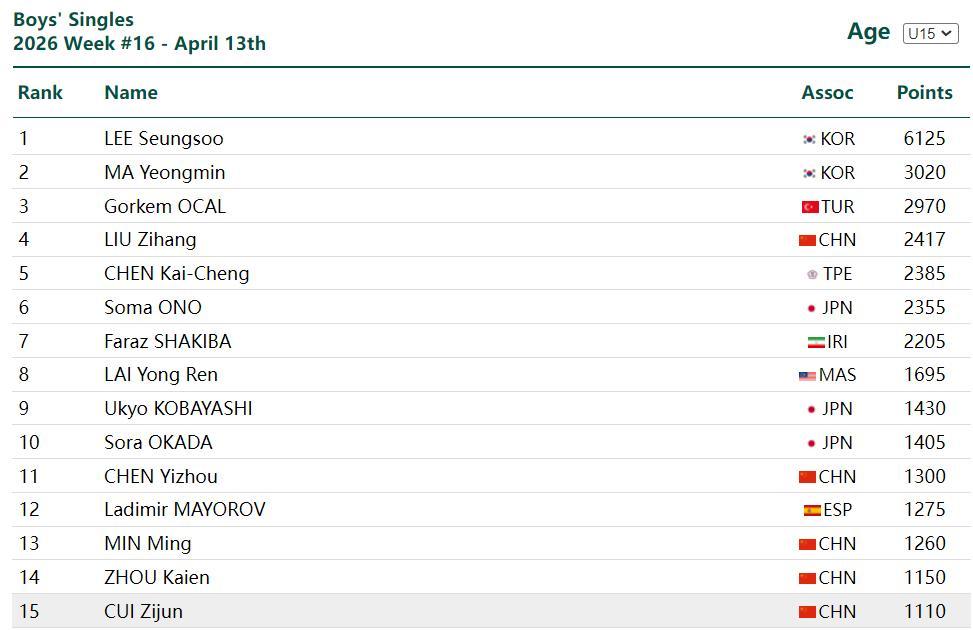
Task: Click the name CHEN Yizhou
Action: point(160,477)
